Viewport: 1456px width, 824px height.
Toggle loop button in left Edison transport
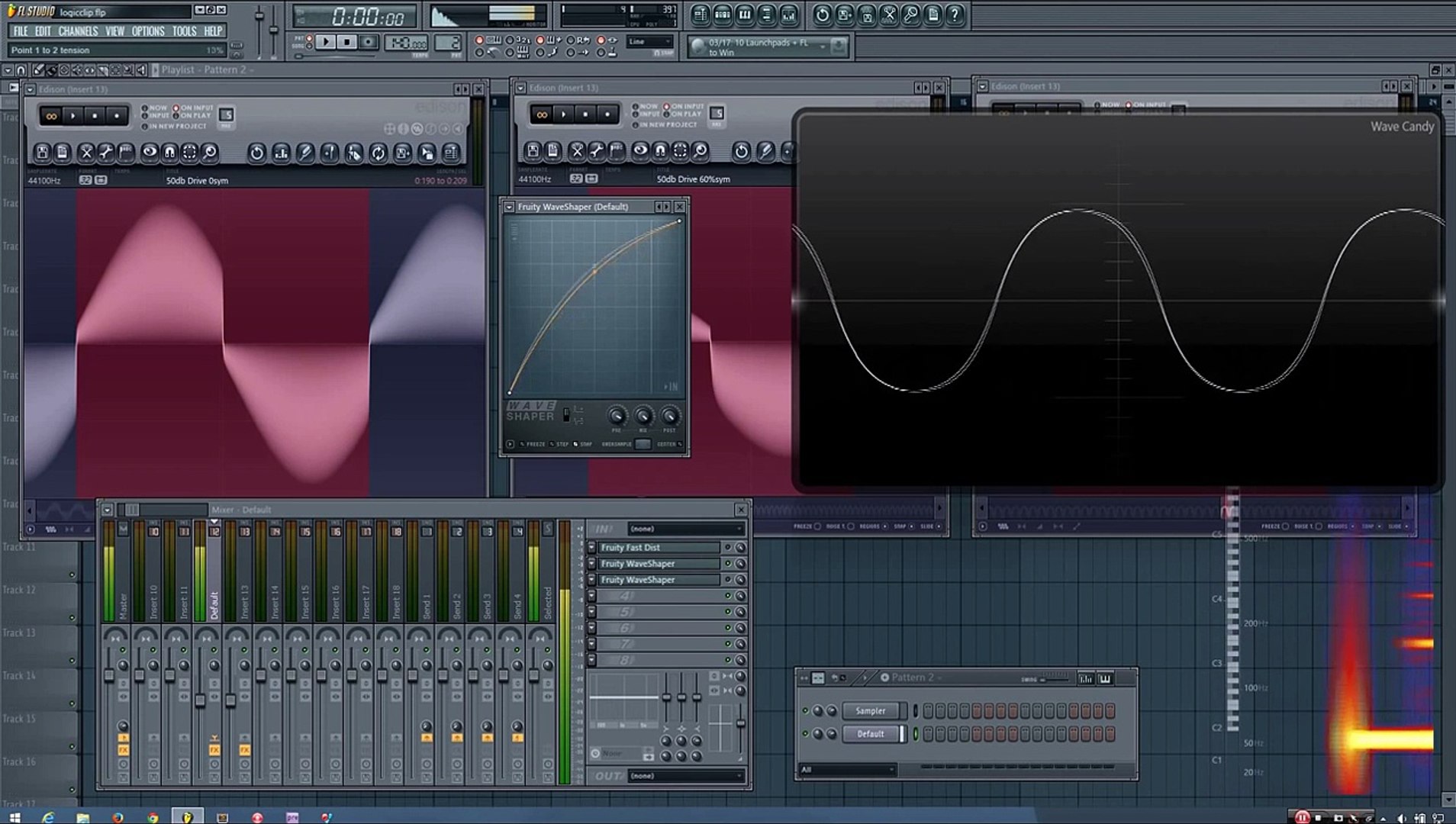tap(52, 116)
